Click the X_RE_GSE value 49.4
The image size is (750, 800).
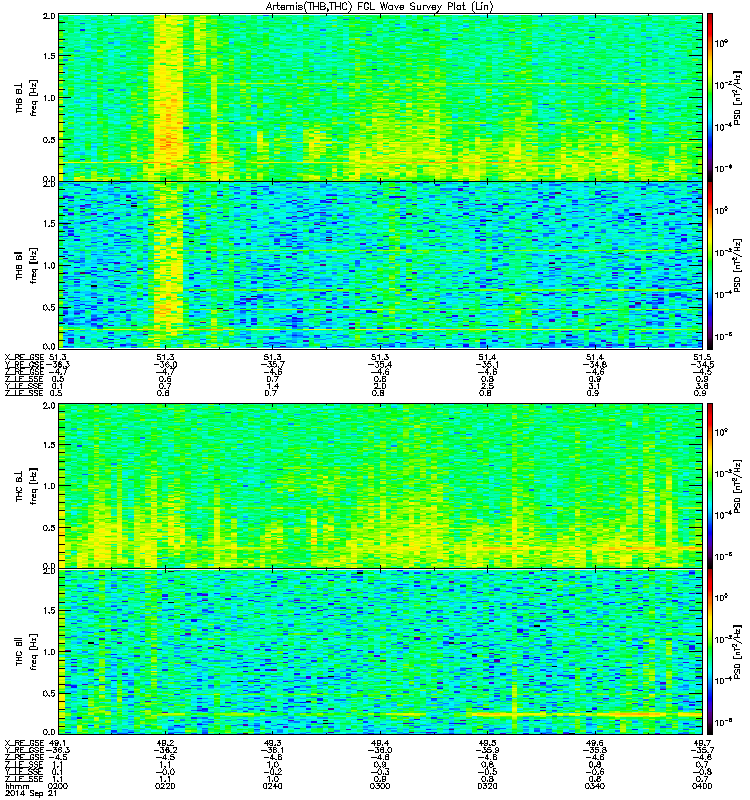click(381, 743)
